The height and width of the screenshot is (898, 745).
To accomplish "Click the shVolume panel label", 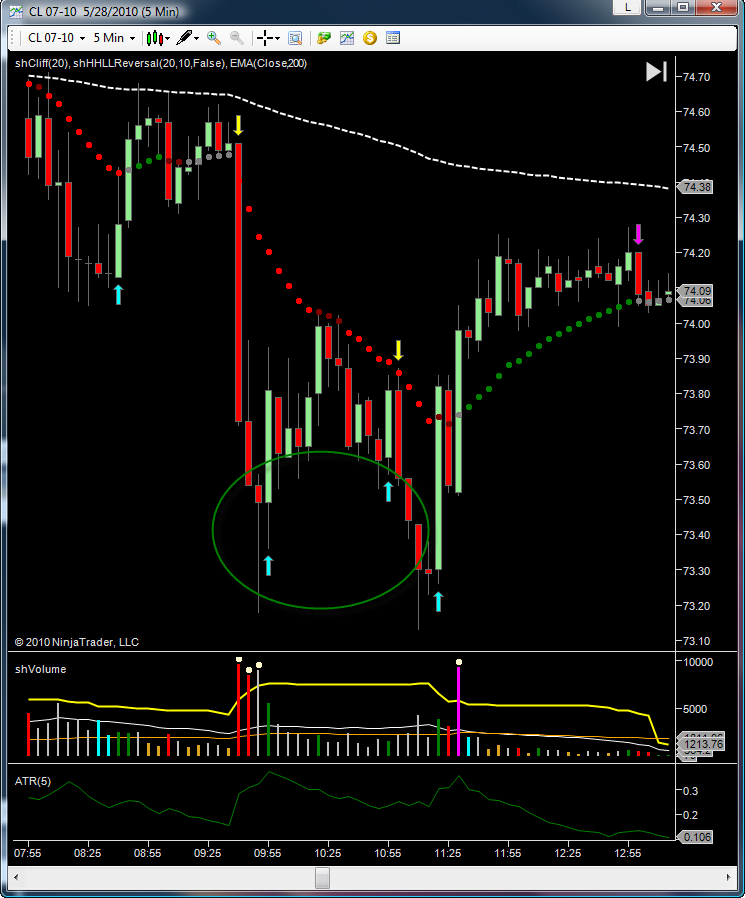I will tap(41, 669).
